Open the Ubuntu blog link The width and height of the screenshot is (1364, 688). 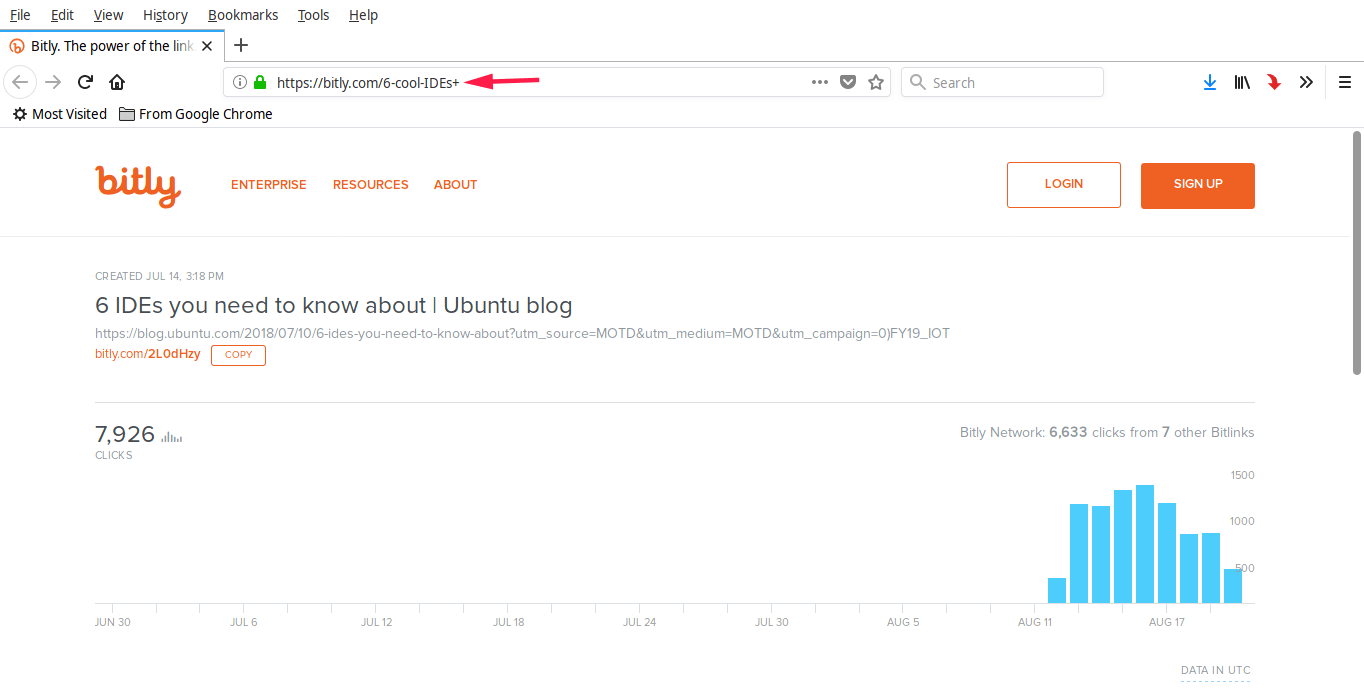coord(520,333)
